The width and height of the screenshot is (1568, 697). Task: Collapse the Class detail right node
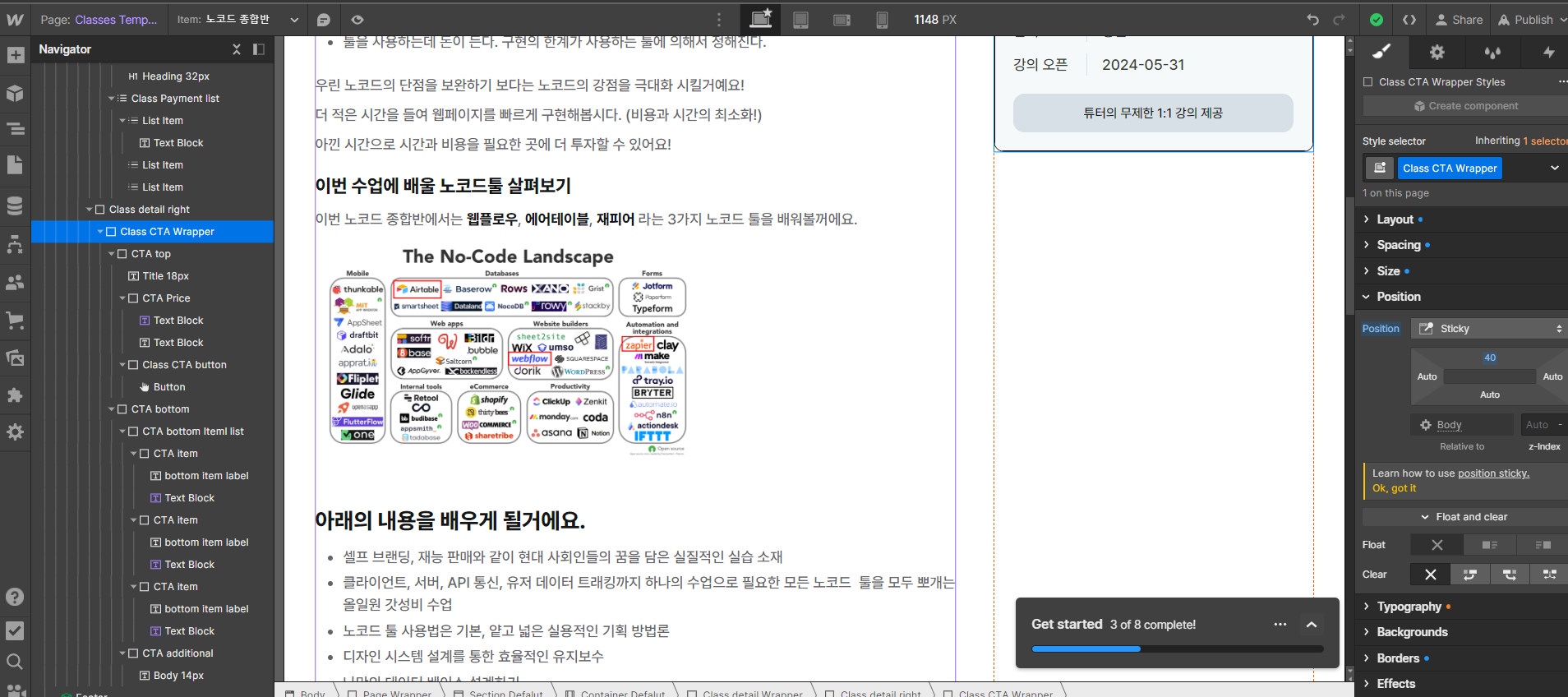point(90,210)
